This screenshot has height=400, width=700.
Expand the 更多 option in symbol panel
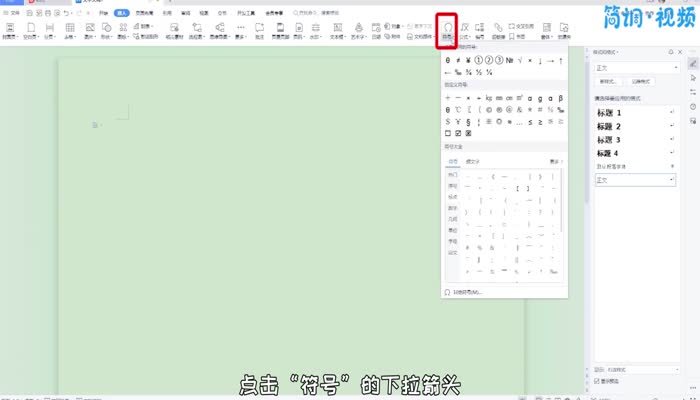pos(555,161)
